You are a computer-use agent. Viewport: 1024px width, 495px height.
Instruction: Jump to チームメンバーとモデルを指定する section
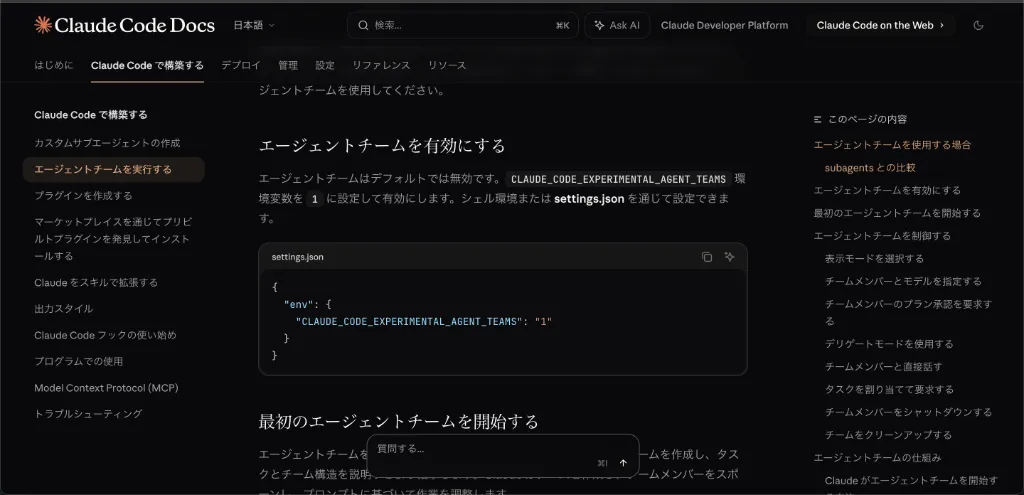(x=903, y=281)
